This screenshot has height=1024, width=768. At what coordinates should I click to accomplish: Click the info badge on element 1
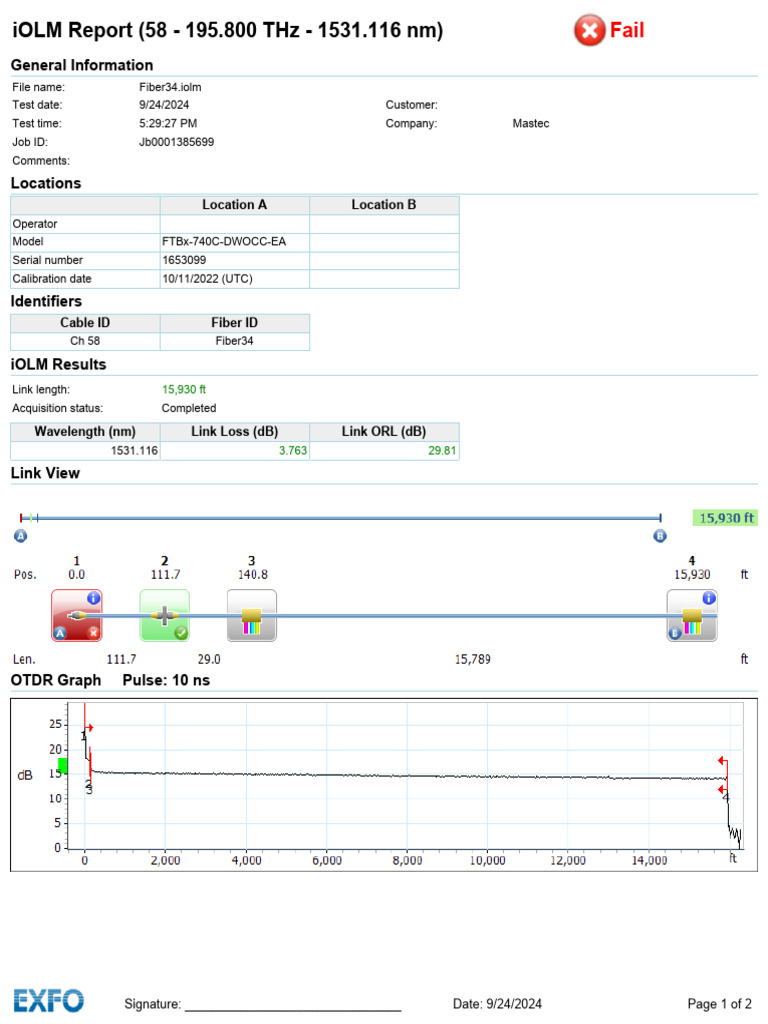coord(93,598)
